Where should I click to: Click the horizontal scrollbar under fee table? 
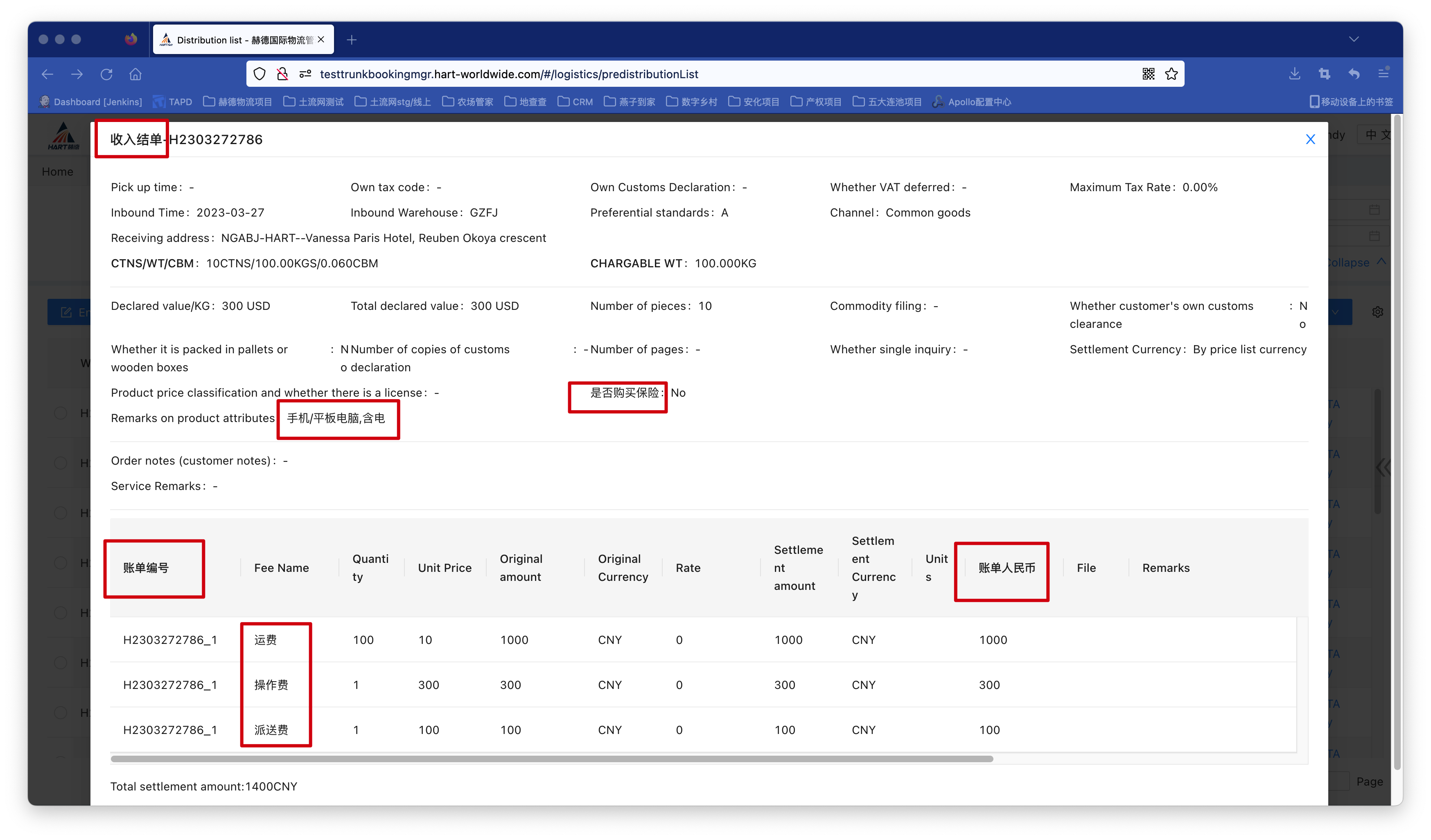pos(551,759)
